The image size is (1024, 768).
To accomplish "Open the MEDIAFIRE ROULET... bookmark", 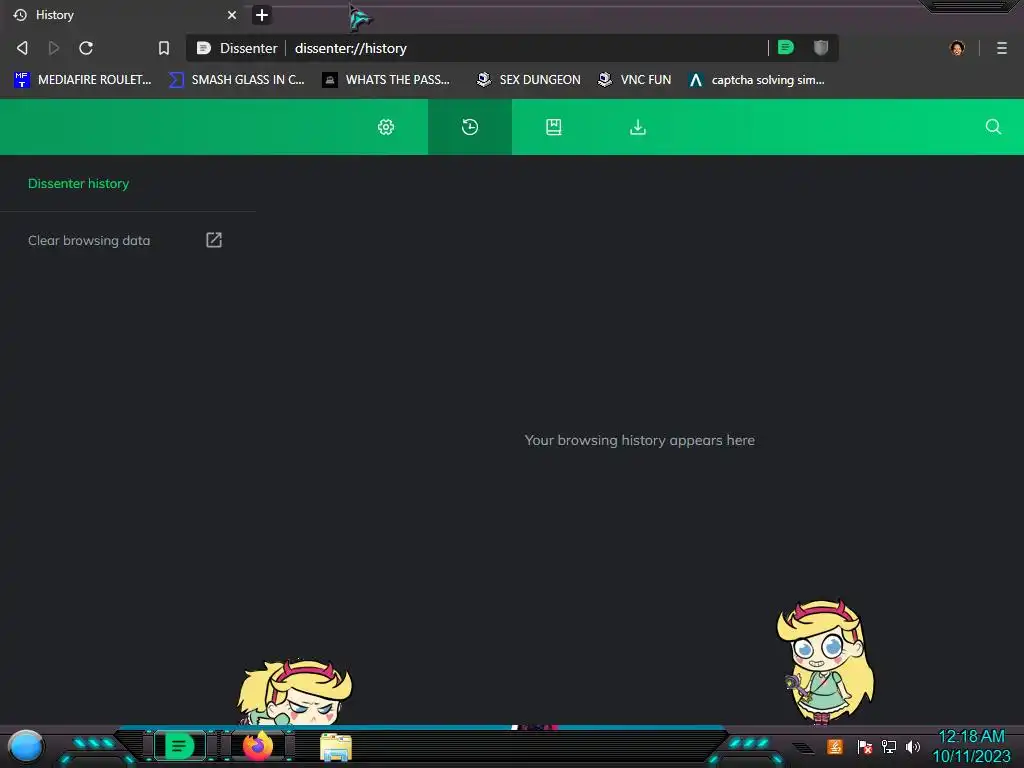I will [x=83, y=80].
